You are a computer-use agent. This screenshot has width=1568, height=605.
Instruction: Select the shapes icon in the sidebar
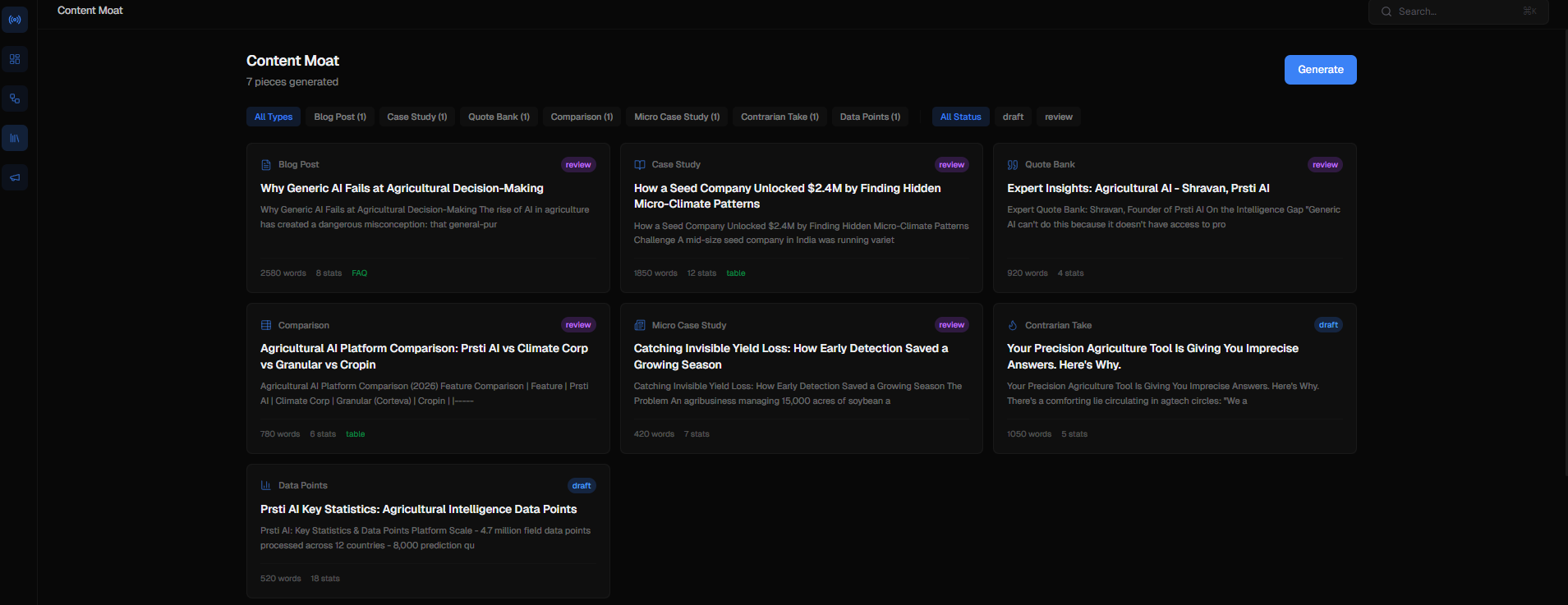[15, 99]
